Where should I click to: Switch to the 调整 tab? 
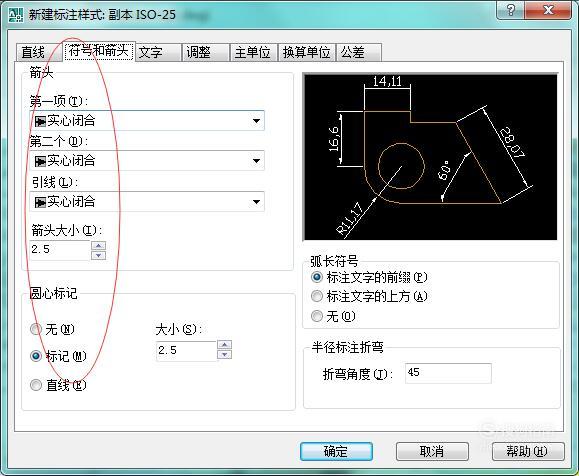[x=206, y=52]
